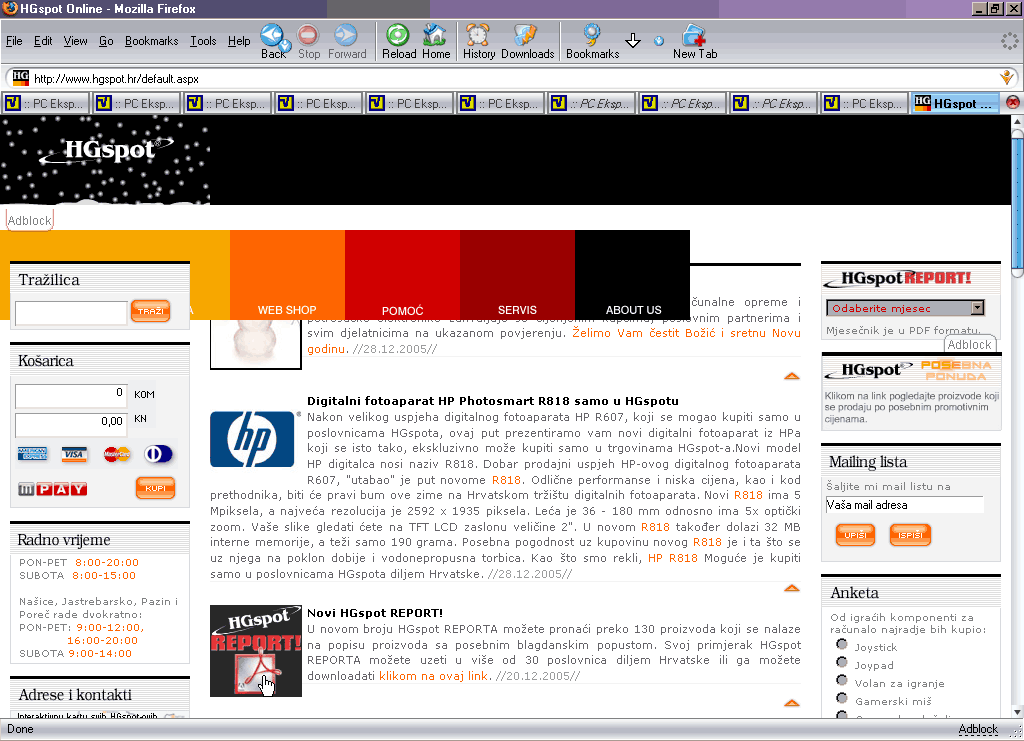This screenshot has width=1024, height=741.
Task: Choose the Joypad radio button
Action: [842, 663]
